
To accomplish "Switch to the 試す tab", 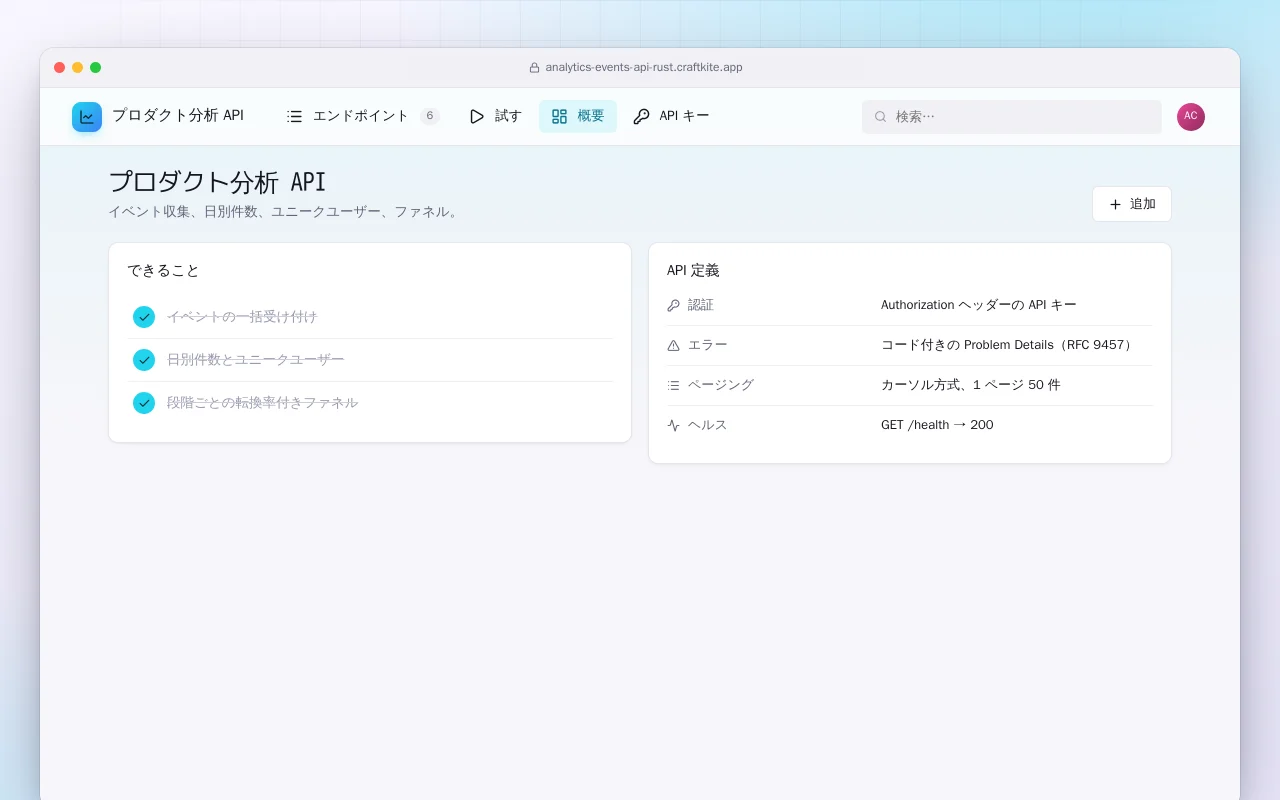I will tap(495, 116).
